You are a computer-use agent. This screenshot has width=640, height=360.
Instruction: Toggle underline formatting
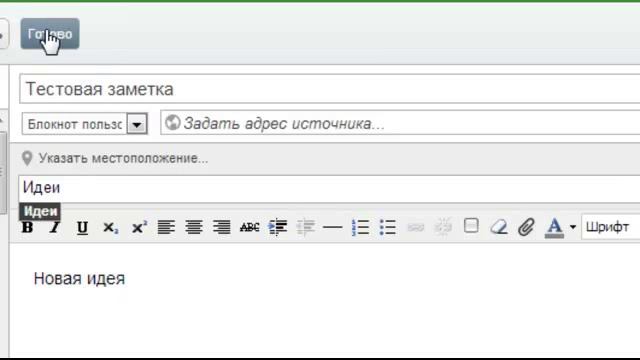[x=82, y=227]
